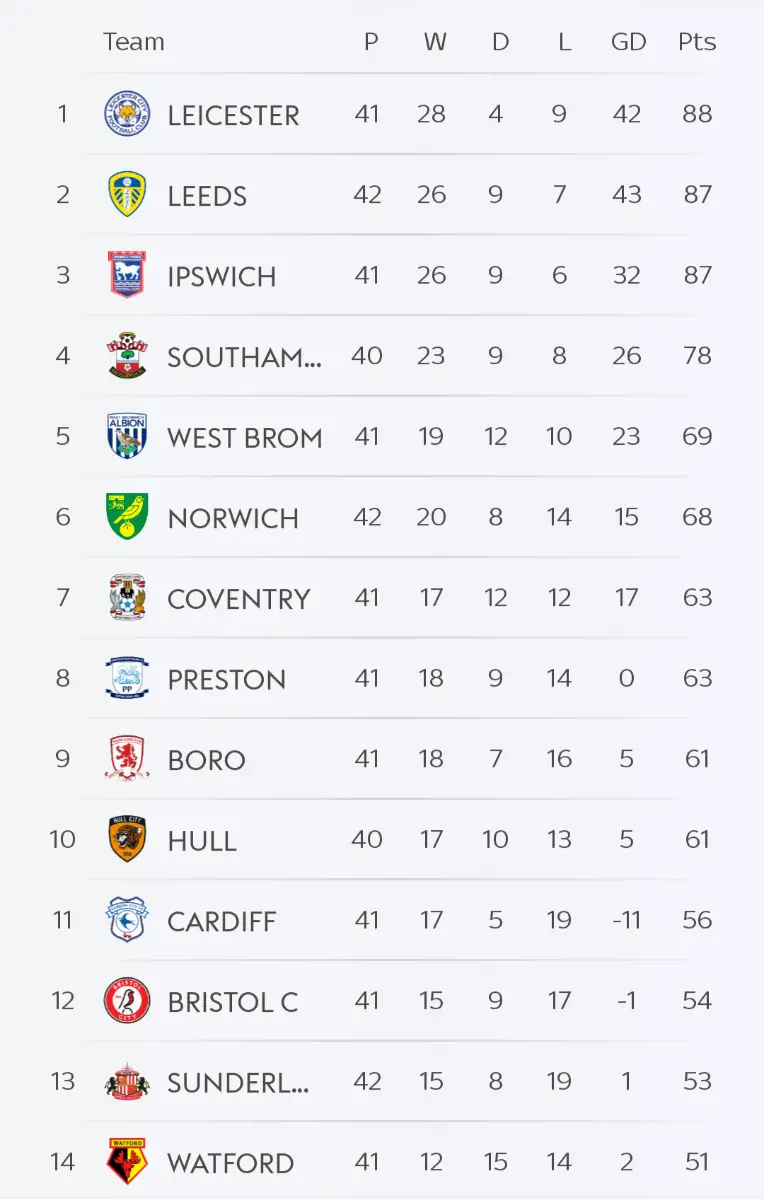The width and height of the screenshot is (764, 1200).
Task: Click the Southampton club badge
Action: pyautogui.click(x=127, y=356)
